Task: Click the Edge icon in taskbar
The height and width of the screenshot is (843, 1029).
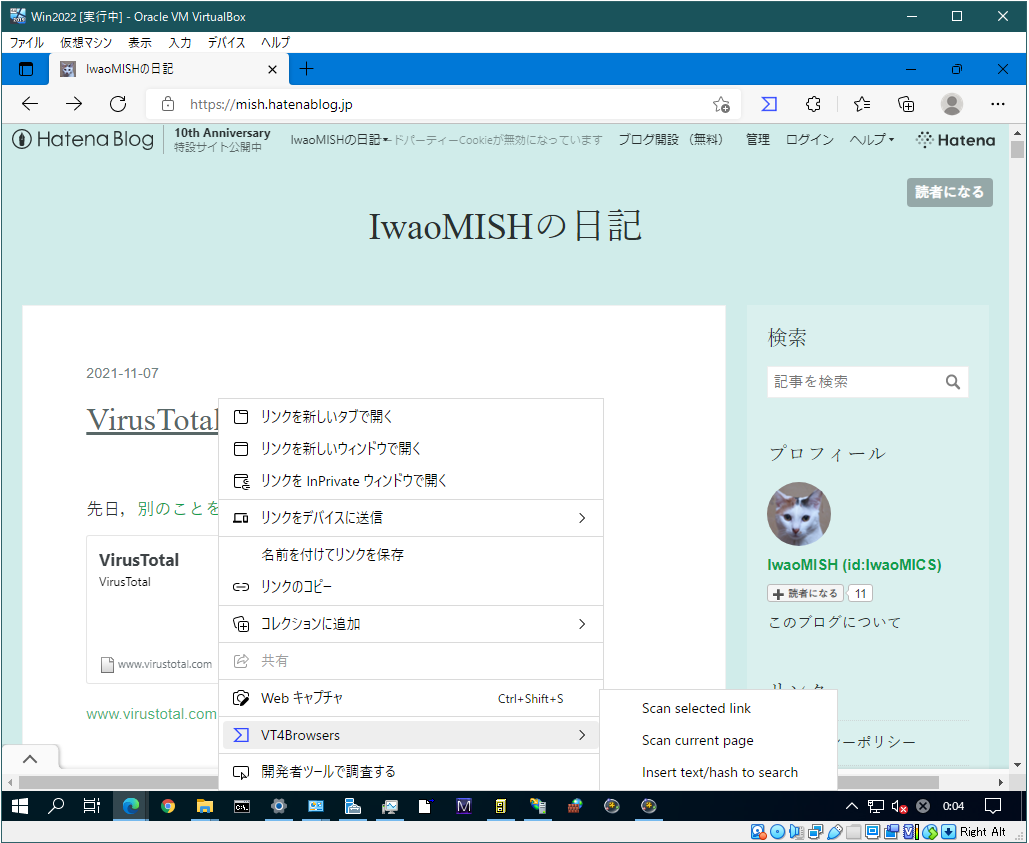Action: click(x=131, y=806)
